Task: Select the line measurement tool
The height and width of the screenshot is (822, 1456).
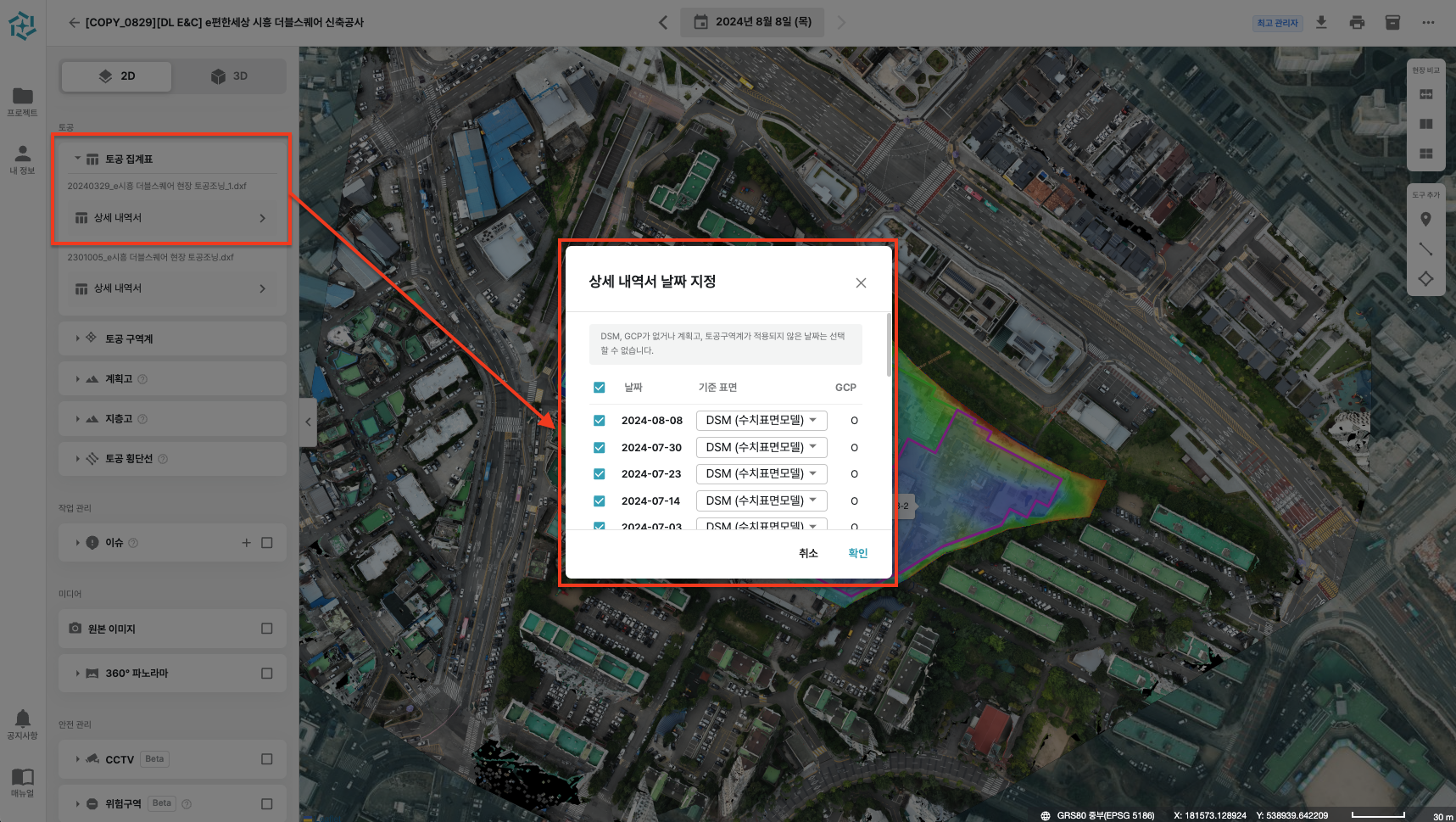Action: [1425, 249]
